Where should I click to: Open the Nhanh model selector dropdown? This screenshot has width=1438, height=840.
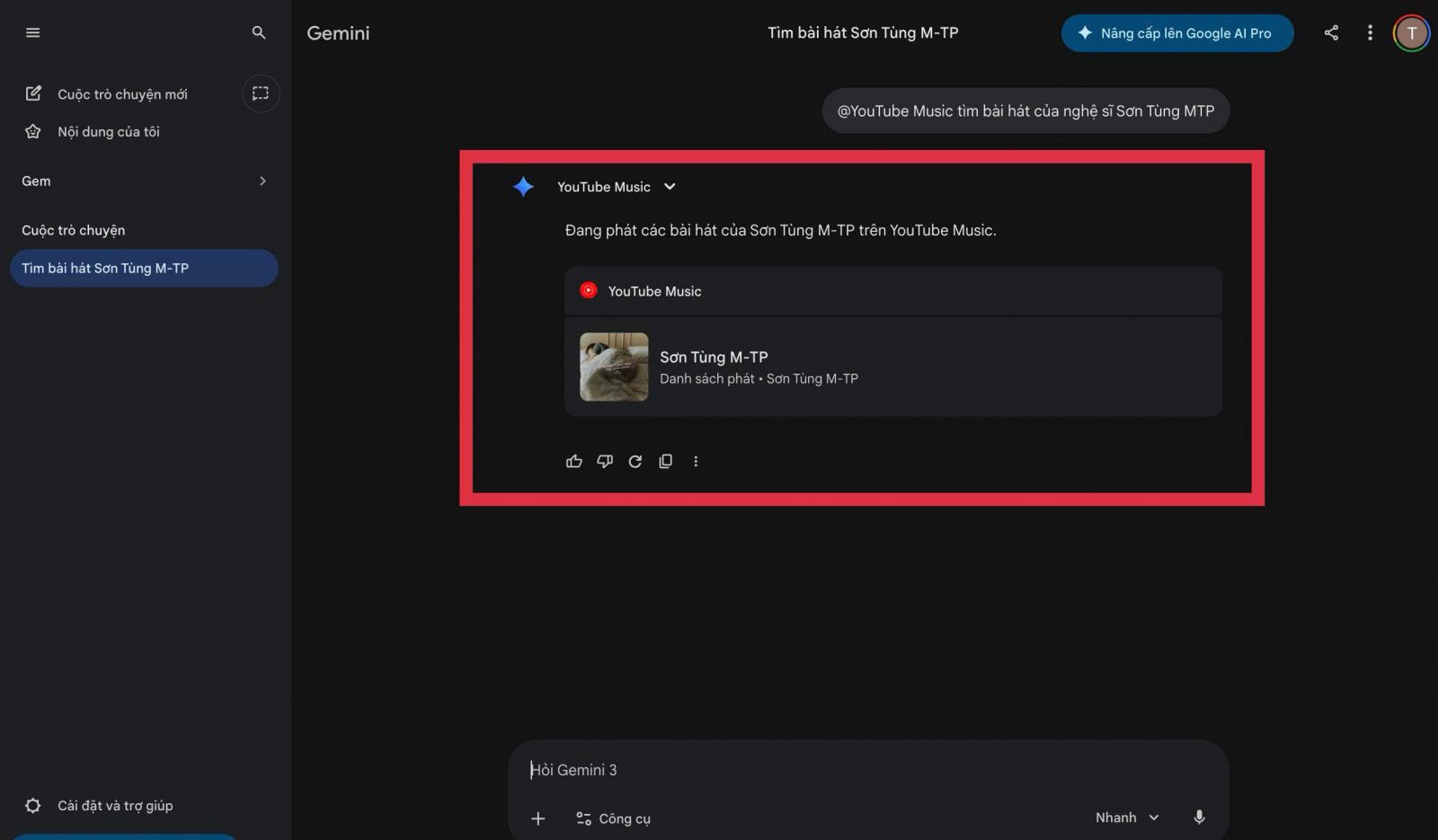click(x=1127, y=818)
